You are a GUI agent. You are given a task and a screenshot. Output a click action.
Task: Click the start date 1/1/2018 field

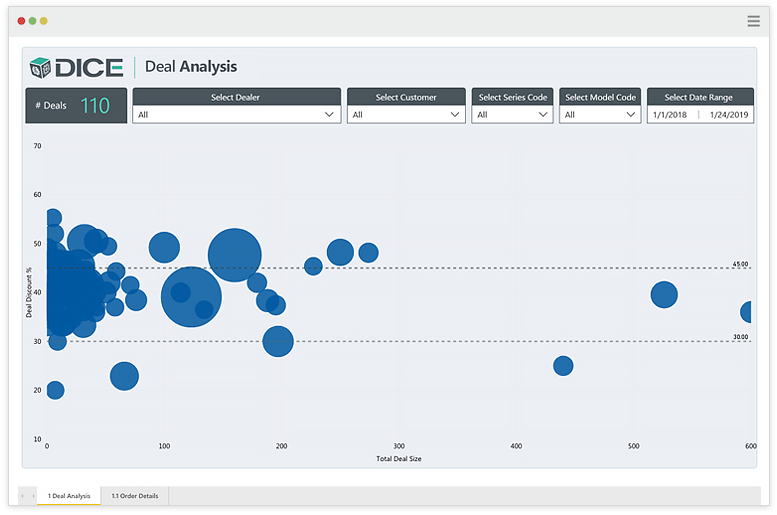(x=671, y=115)
